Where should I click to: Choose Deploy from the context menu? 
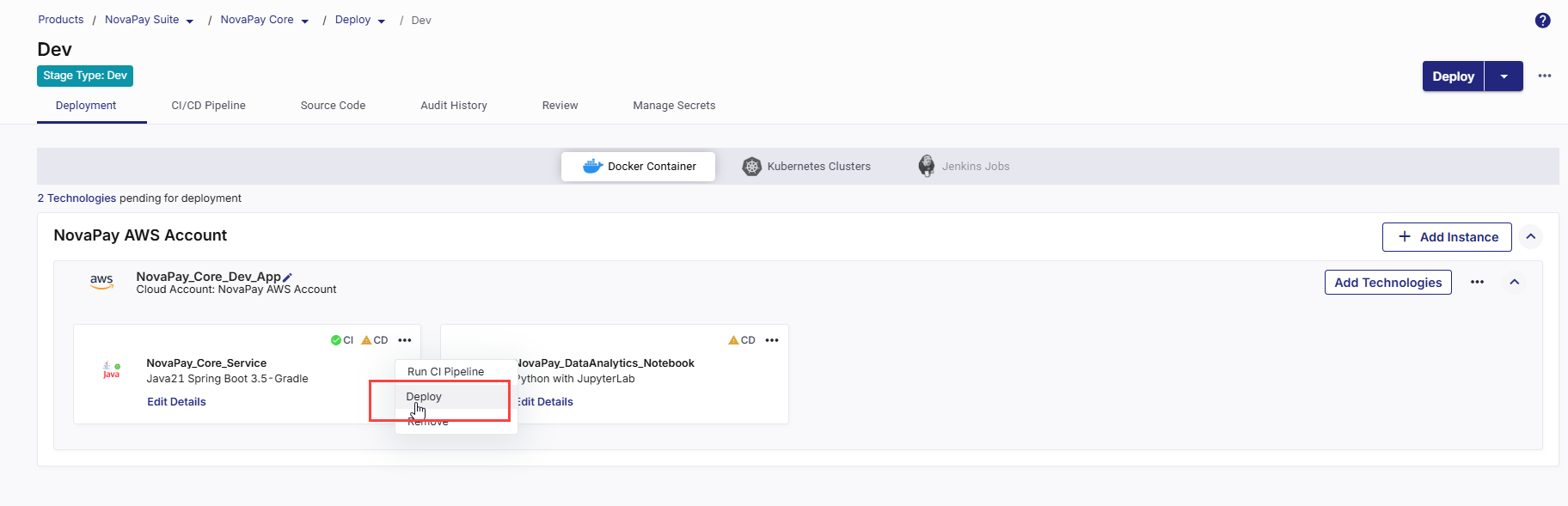pos(424,397)
